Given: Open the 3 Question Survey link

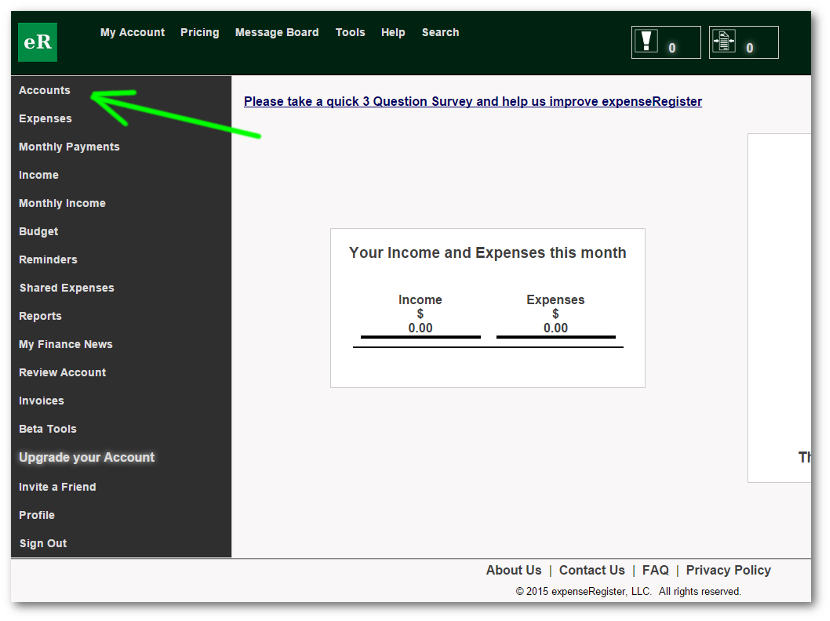Looking at the screenshot, I should coord(472,101).
